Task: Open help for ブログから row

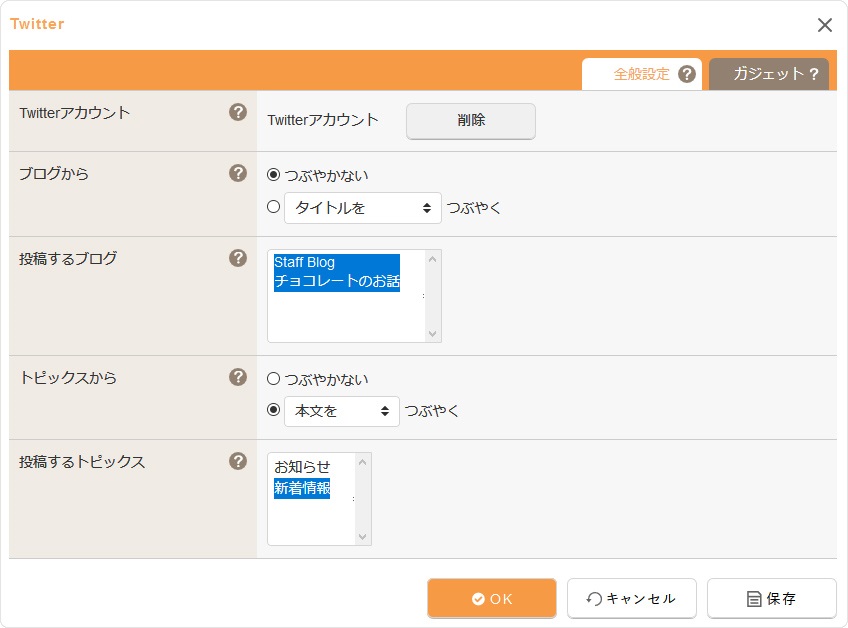Action: [x=238, y=173]
